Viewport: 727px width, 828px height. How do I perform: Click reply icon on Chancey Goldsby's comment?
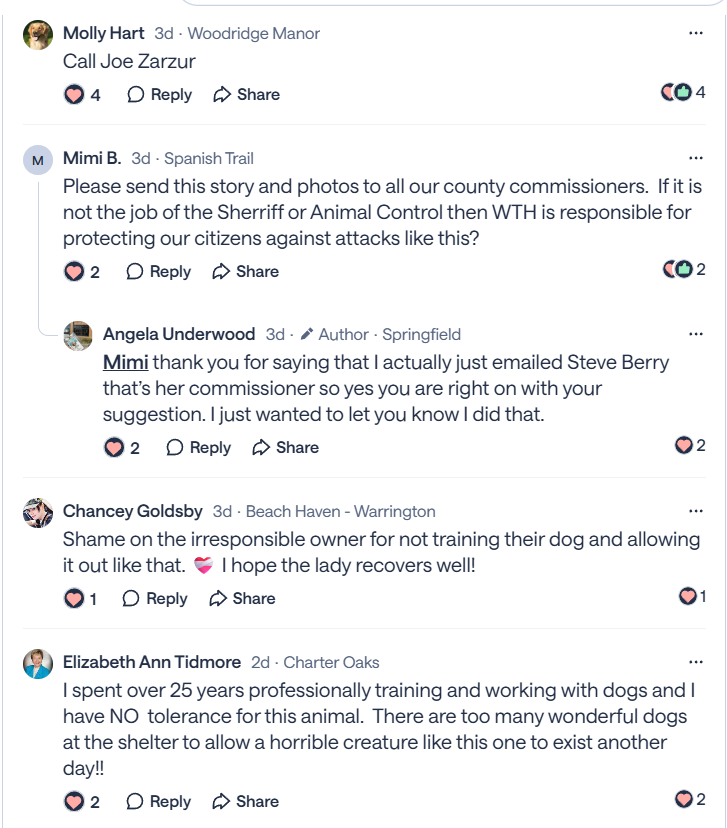[131, 599]
